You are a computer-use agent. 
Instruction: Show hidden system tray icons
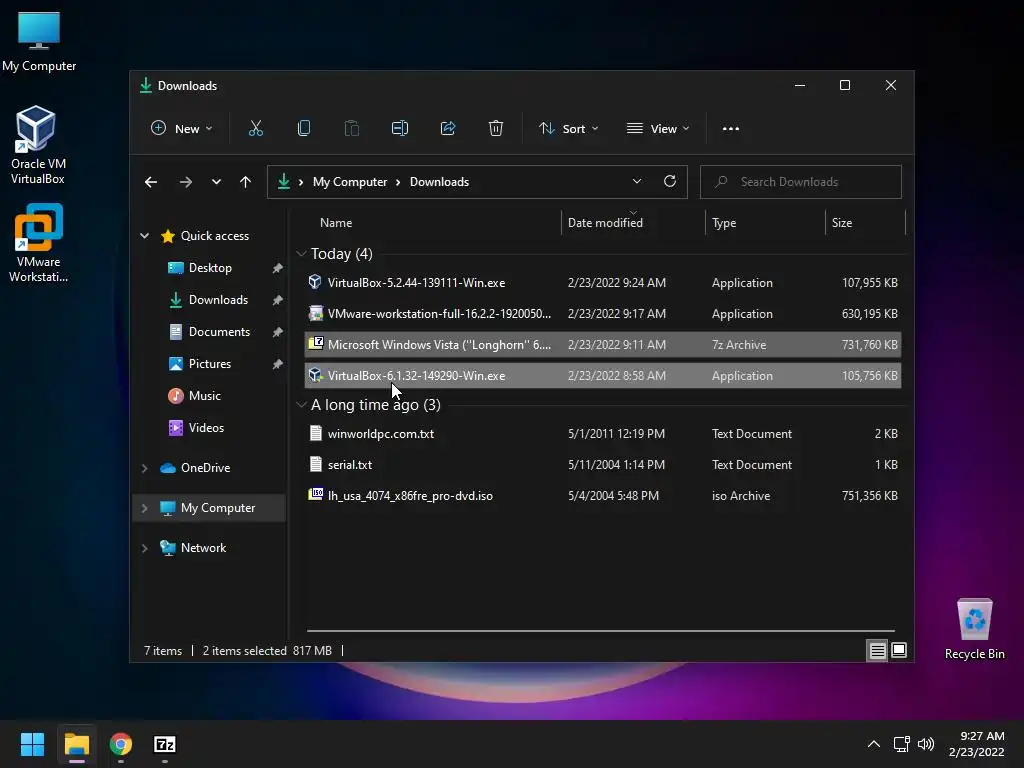click(x=874, y=744)
